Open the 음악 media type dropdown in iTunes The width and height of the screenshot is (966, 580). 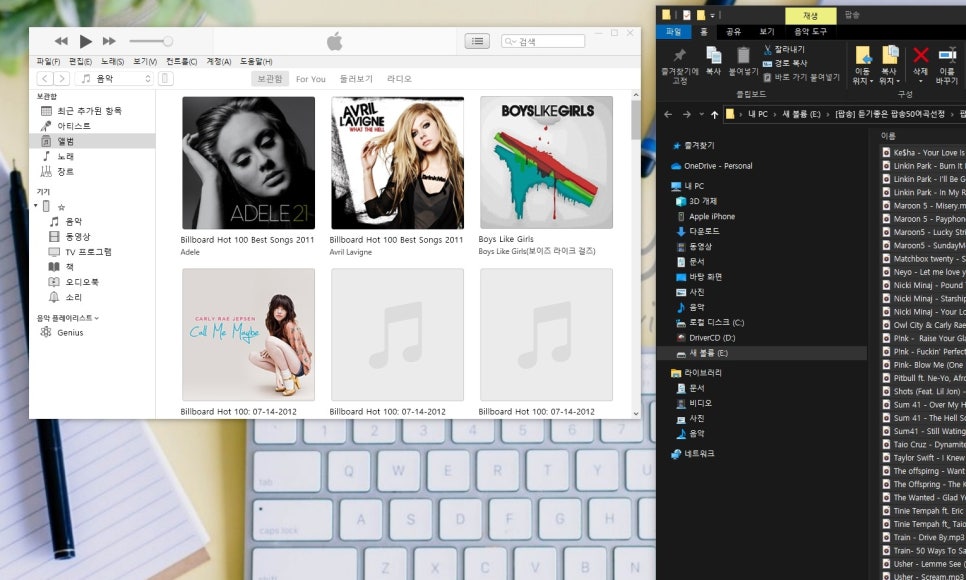pyautogui.click(x=114, y=78)
